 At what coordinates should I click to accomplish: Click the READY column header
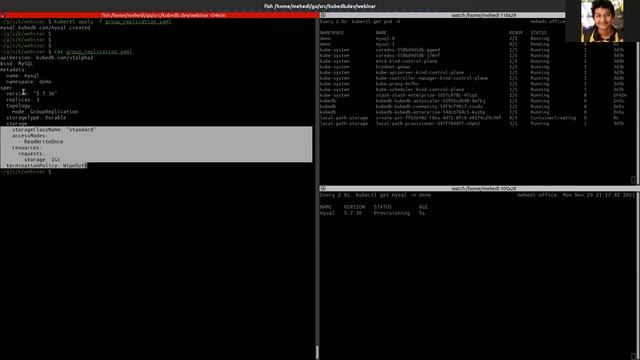point(516,33)
